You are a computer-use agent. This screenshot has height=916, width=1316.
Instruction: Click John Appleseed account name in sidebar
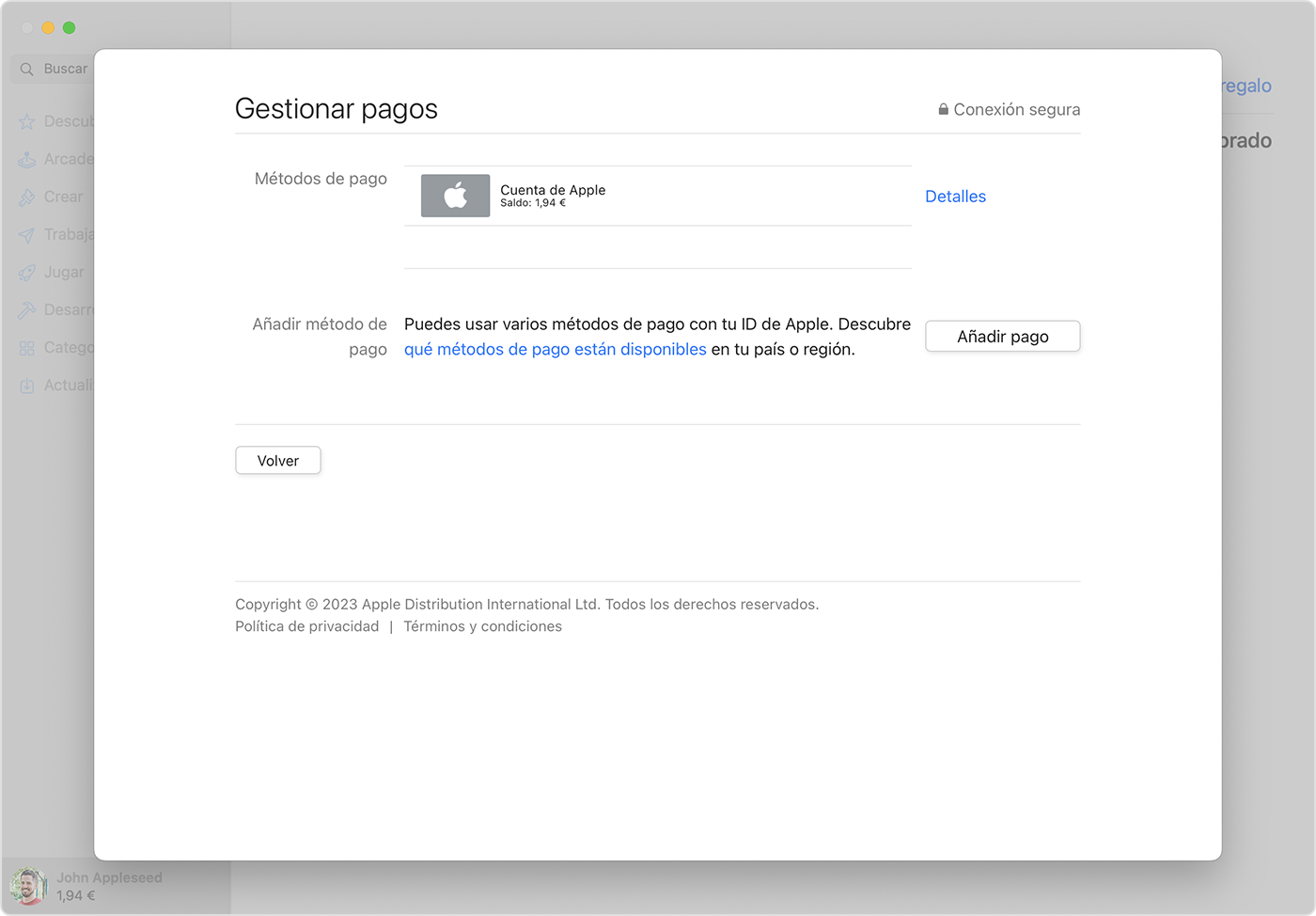click(x=109, y=877)
